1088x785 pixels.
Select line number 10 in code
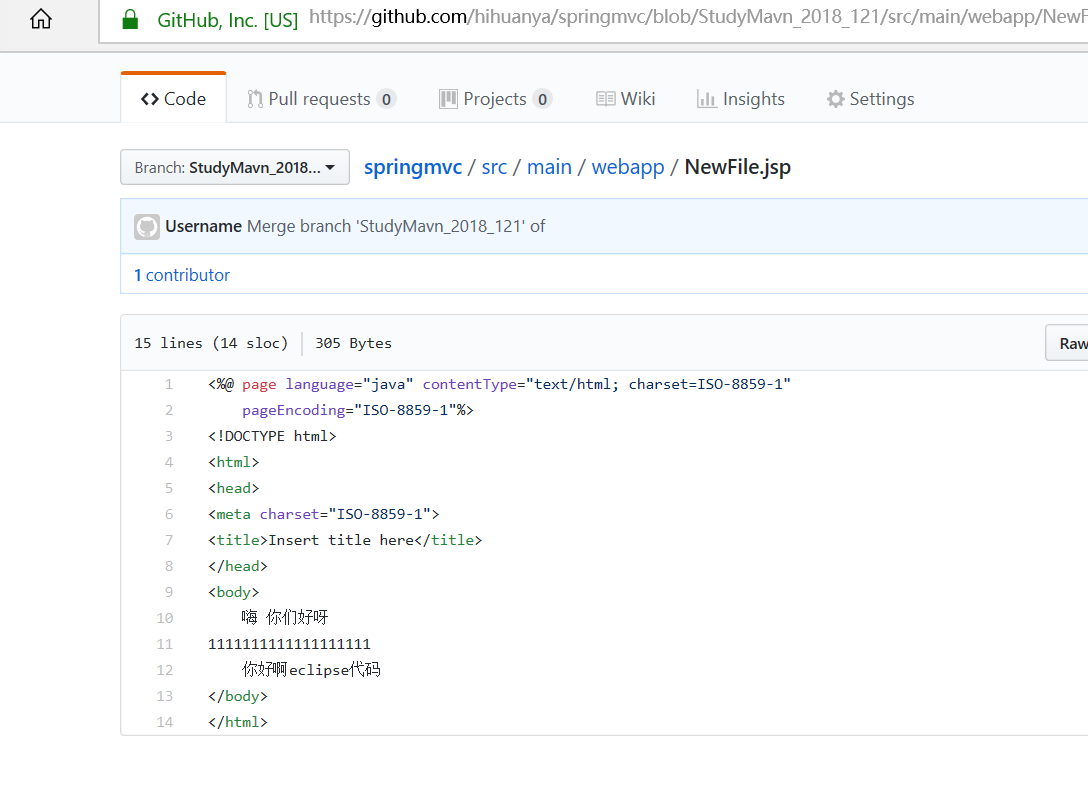click(164, 618)
